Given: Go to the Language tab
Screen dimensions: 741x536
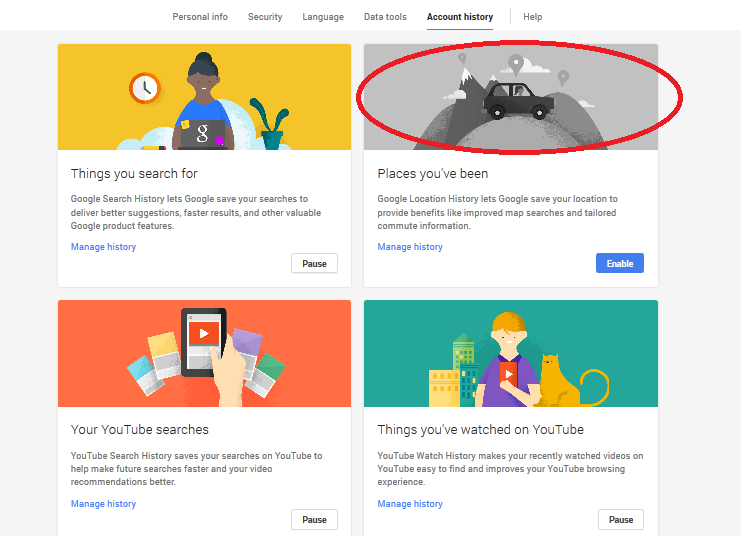Looking at the screenshot, I should (323, 17).
